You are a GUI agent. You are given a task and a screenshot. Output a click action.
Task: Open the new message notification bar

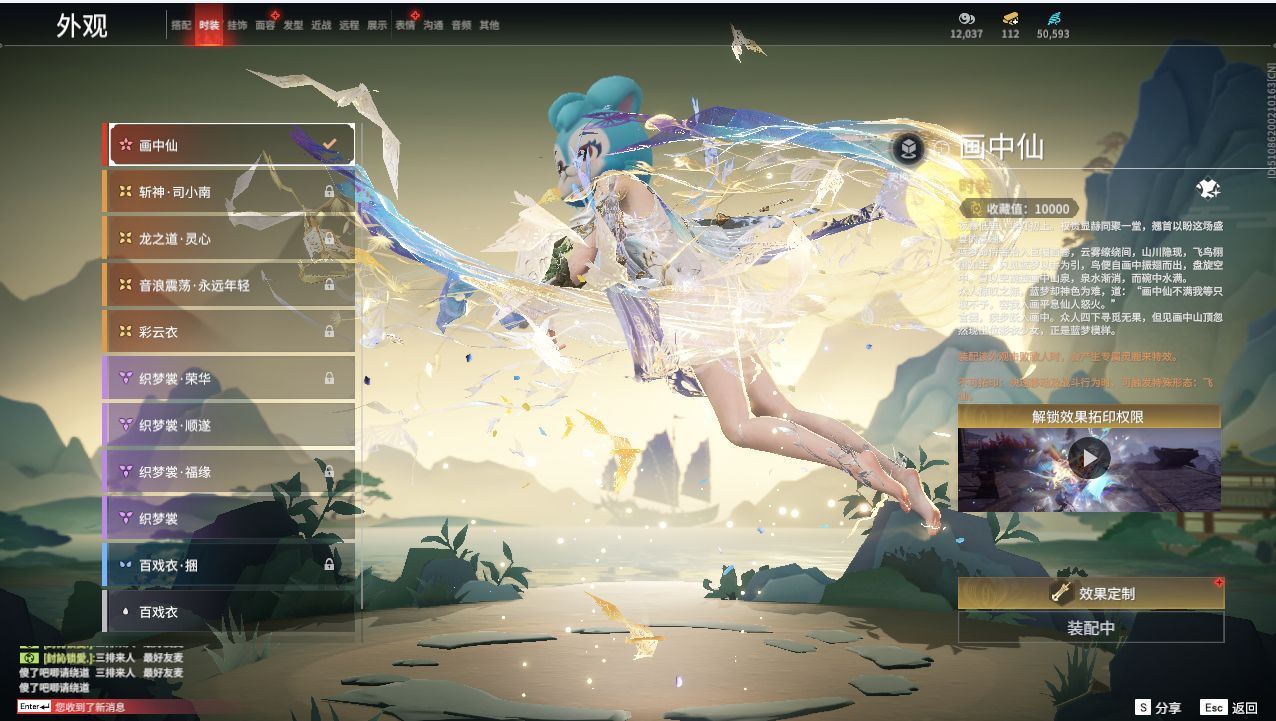point(90,707)
